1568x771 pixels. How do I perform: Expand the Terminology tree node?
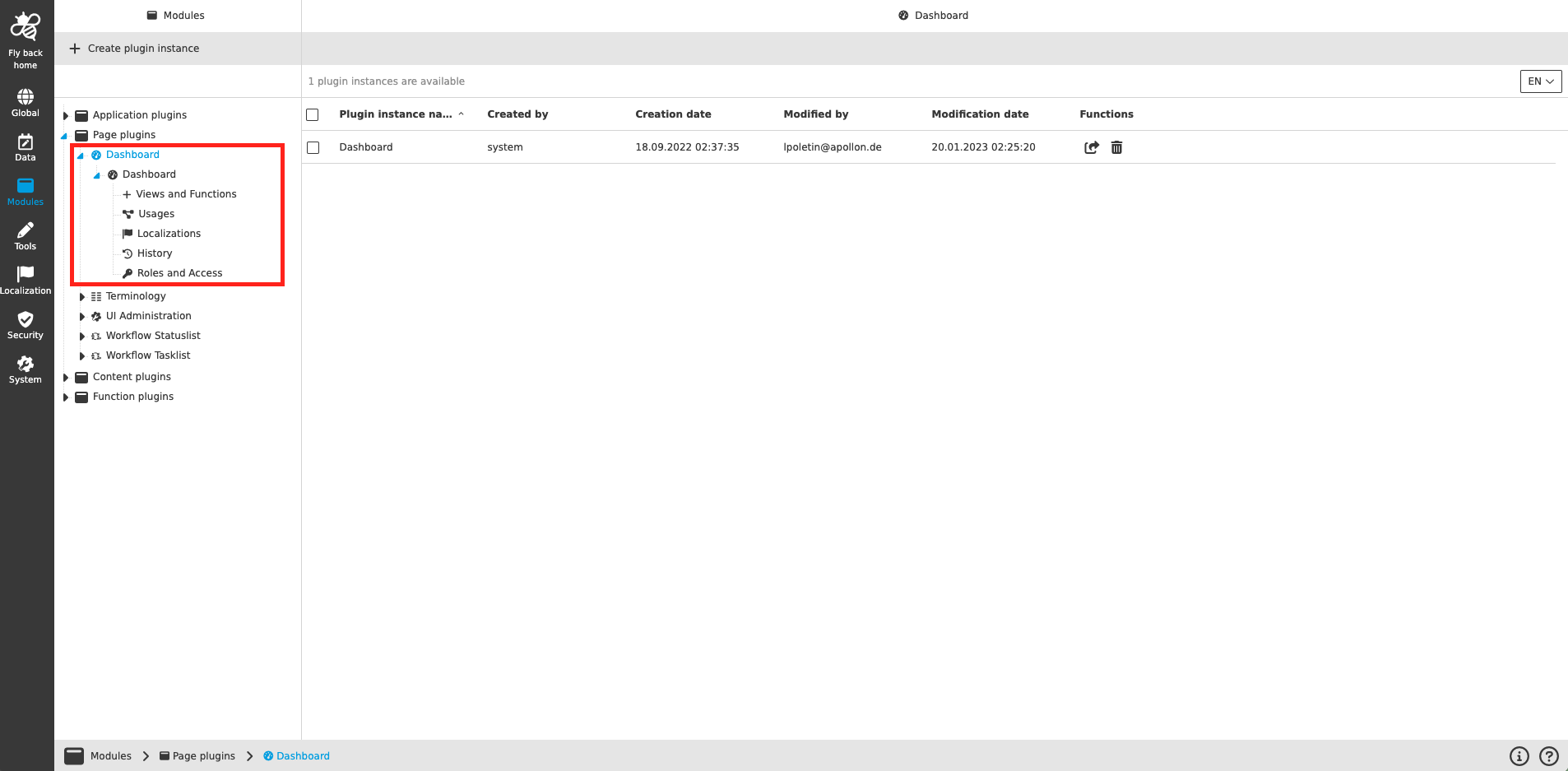pos(81,296)
